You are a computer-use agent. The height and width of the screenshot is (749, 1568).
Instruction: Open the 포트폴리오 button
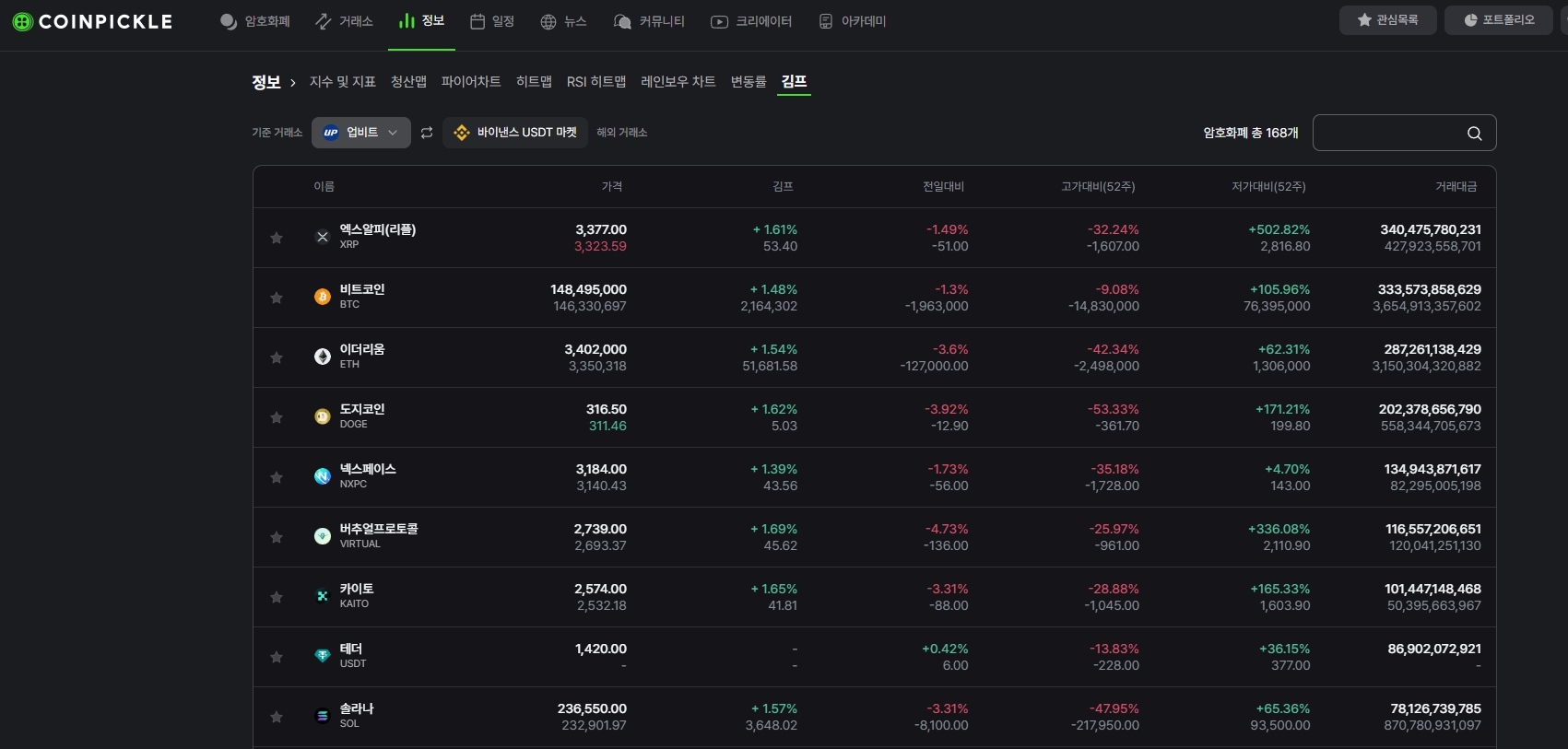click(x=1499, y=20)
